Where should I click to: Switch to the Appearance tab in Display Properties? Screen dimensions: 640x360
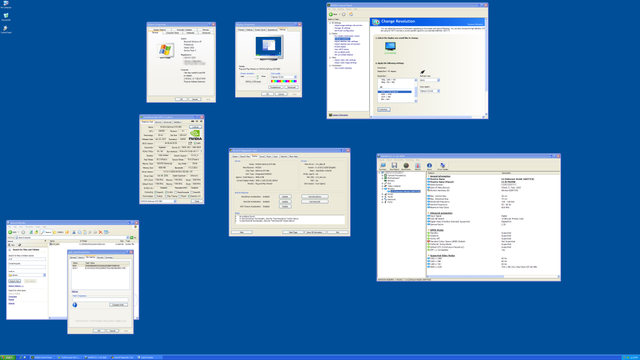tap(272, 30)
